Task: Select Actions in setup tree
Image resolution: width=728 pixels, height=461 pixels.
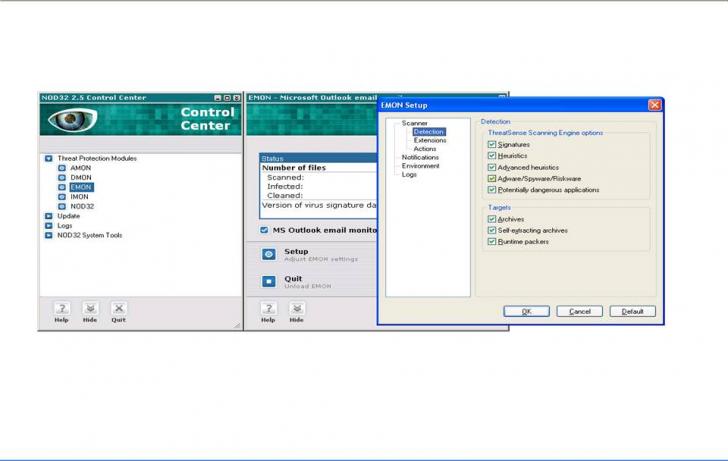Action: pos(425,149)
